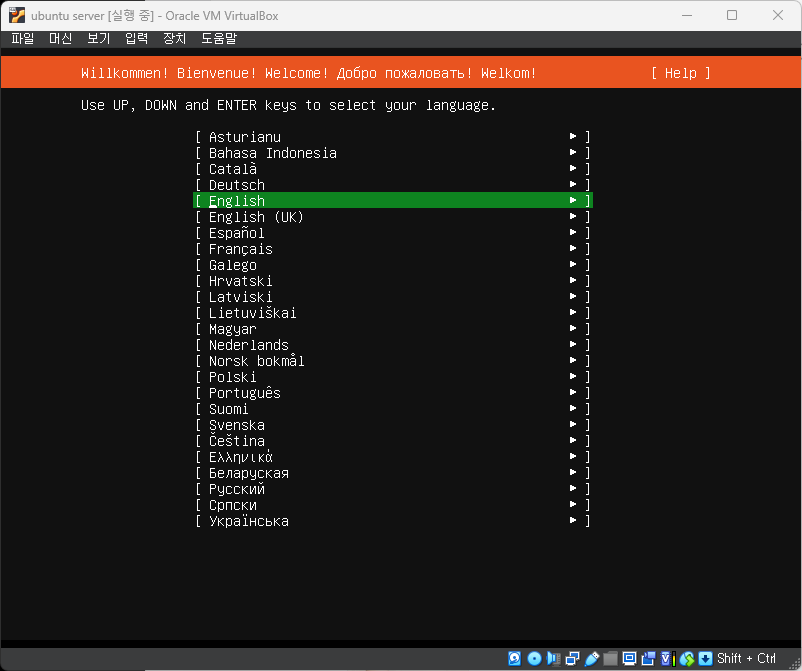Select Magyar language entry
Screen dimensions: 802x671
(x=393, y=329)
